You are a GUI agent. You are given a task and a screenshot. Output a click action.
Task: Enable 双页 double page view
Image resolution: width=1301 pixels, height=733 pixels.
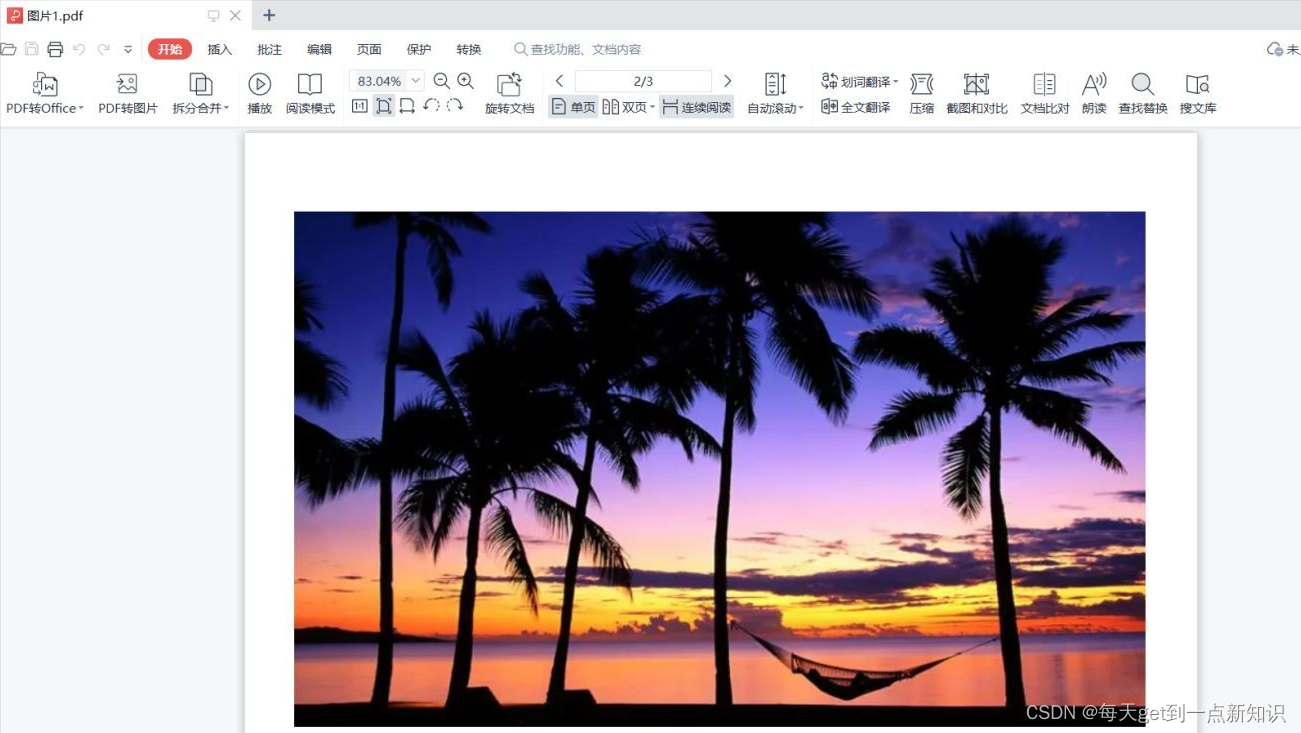coord(624,107)
